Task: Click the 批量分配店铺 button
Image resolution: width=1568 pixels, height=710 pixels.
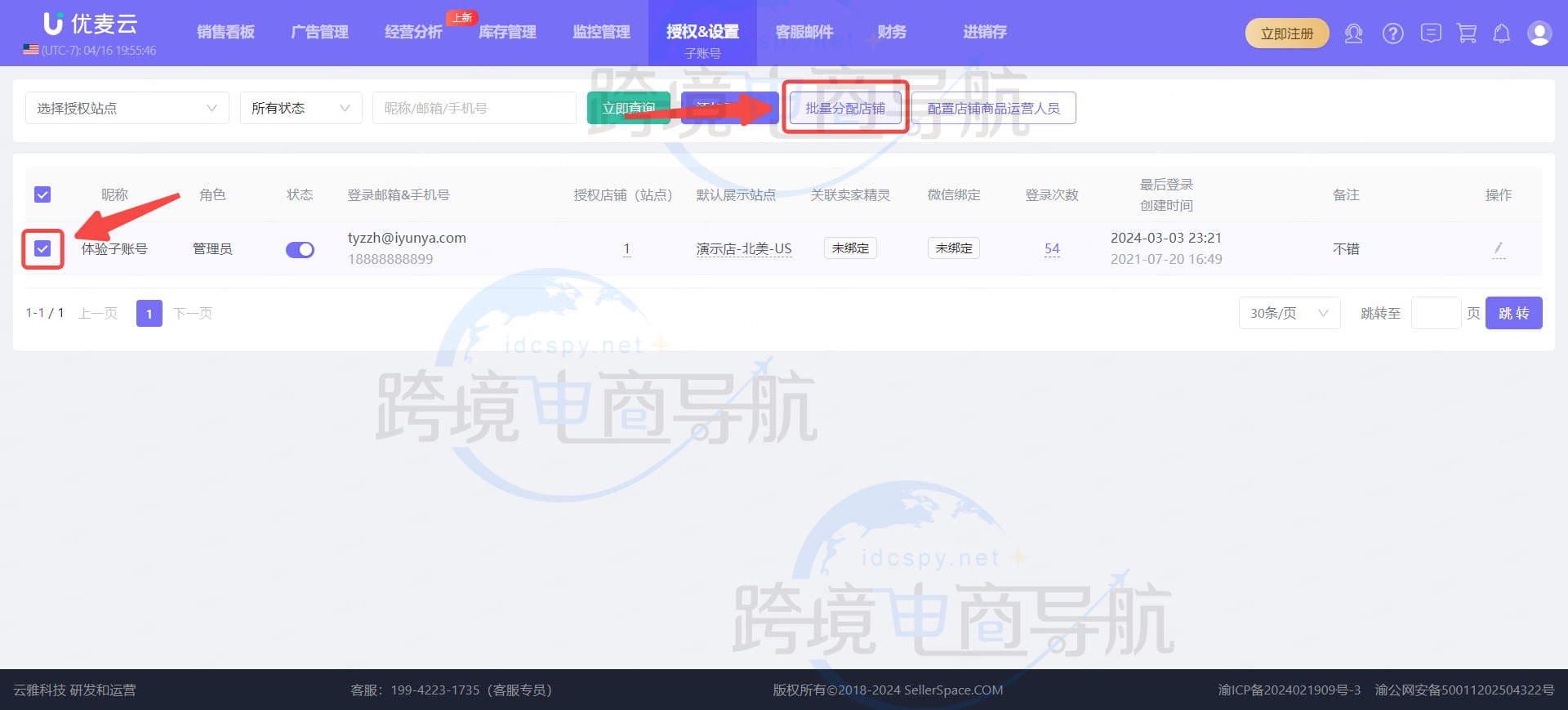Action: click(x=845, y=108)
